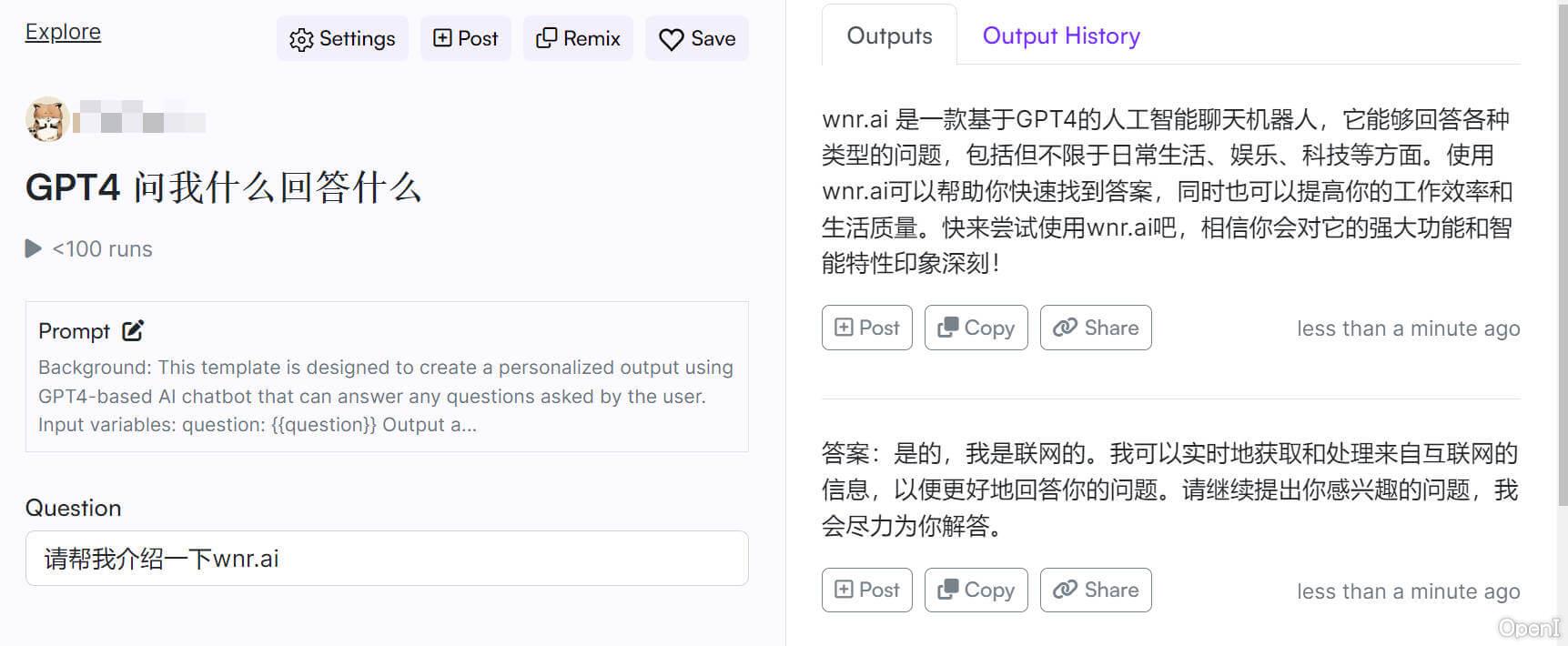Share the first output result
The height and width of the screenshot is (646, 1568).
point(1096,328)
